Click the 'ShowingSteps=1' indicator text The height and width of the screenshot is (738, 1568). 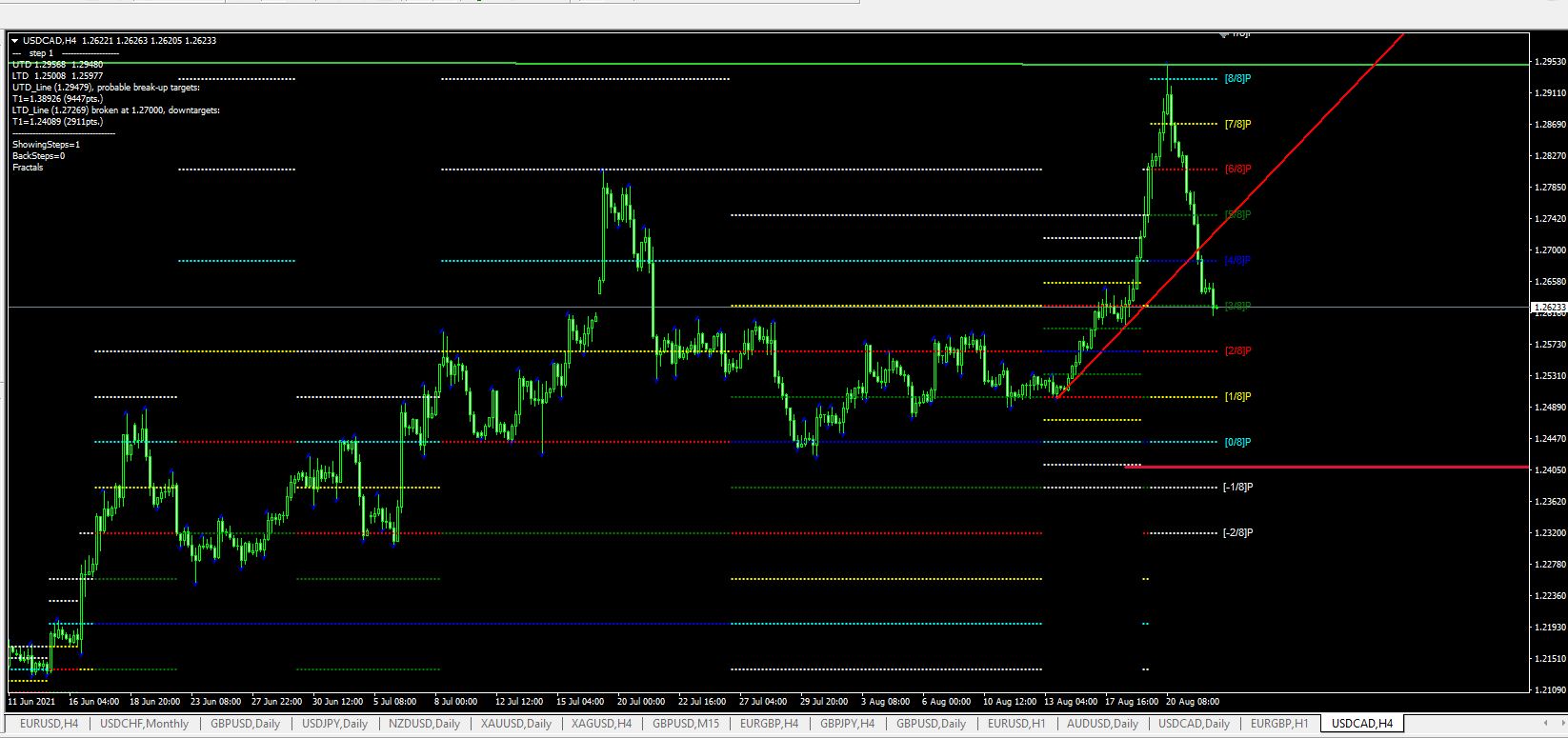pos(47,145)
